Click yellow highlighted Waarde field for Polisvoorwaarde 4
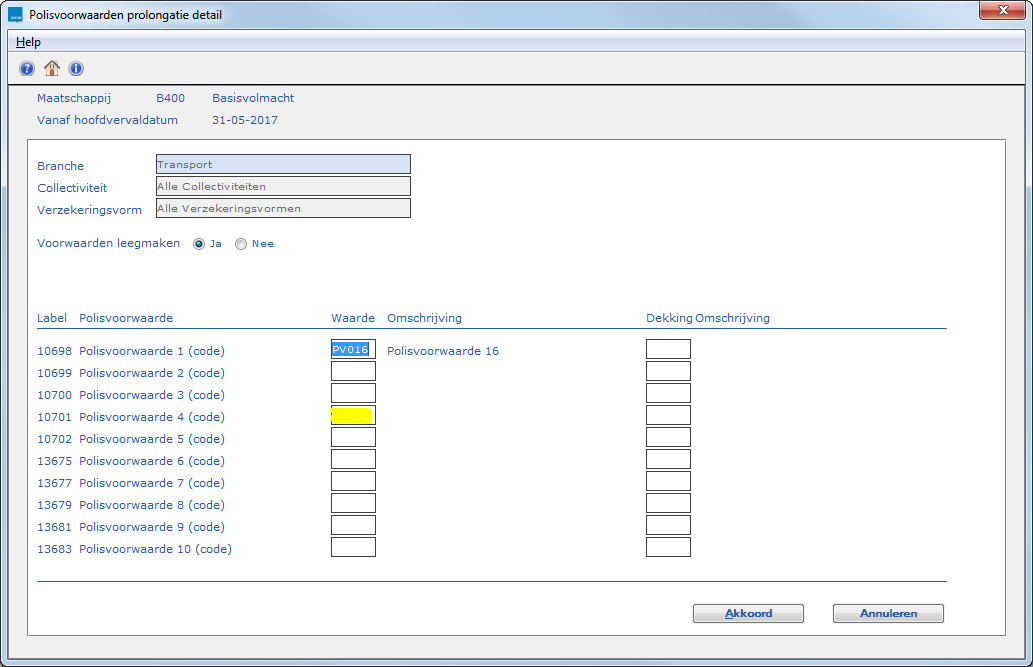This screenshot has width=1033, height=667. click(353, 416)
